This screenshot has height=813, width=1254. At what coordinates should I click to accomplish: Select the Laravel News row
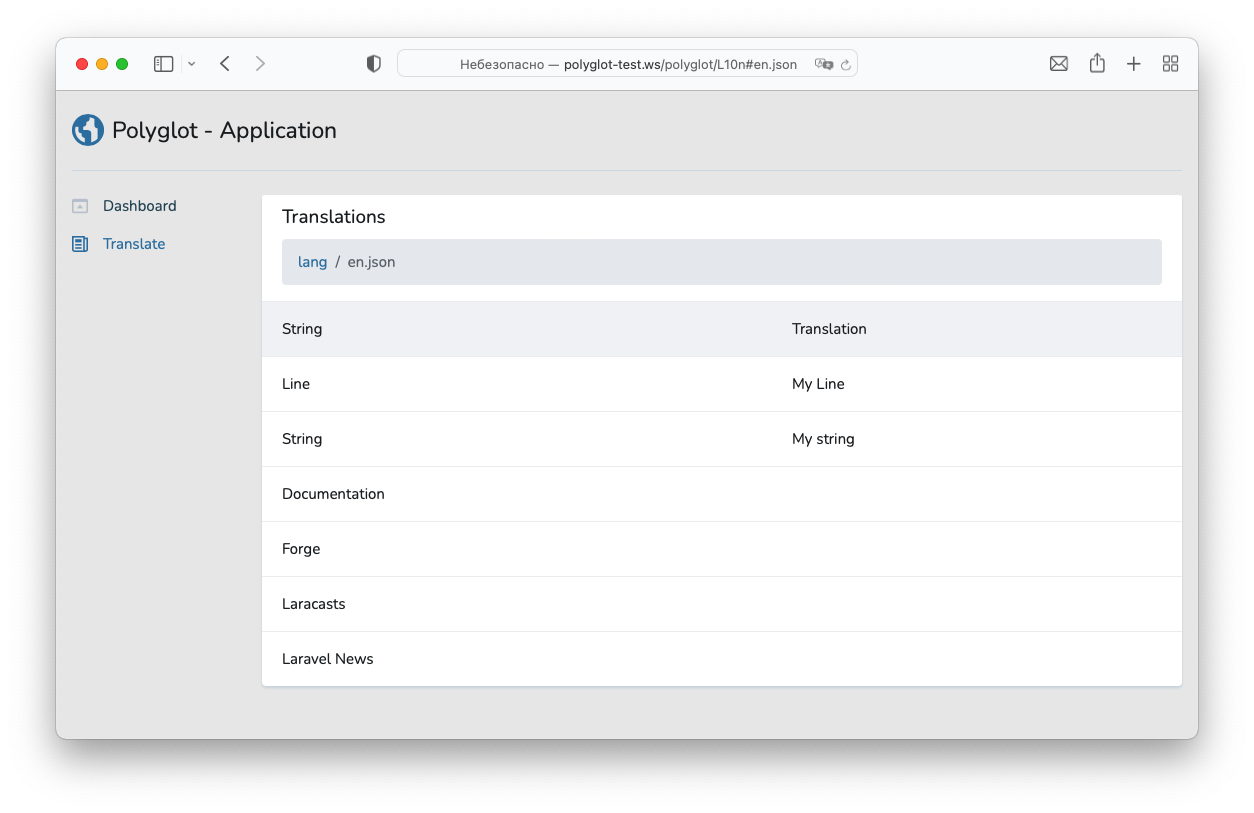(x=722, y=659)
